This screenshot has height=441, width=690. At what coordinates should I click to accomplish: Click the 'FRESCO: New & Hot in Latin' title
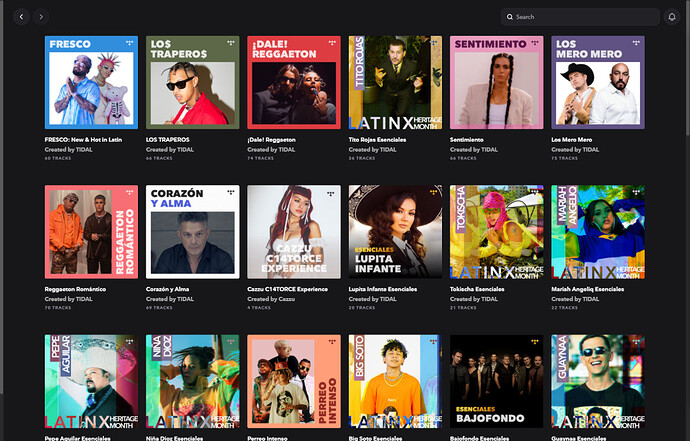tap(83, 140)
